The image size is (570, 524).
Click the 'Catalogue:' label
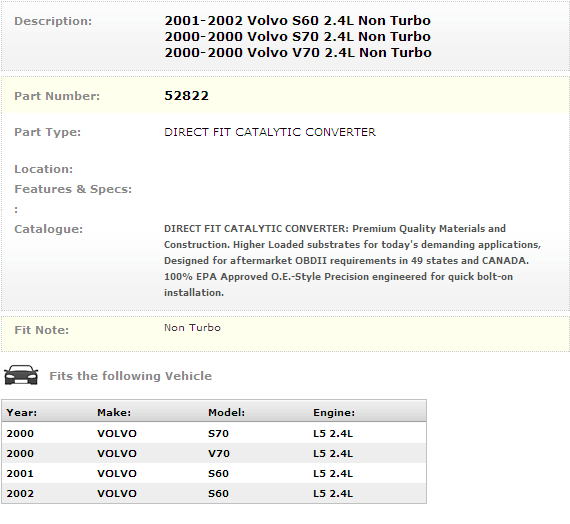(x=48, y=229)
